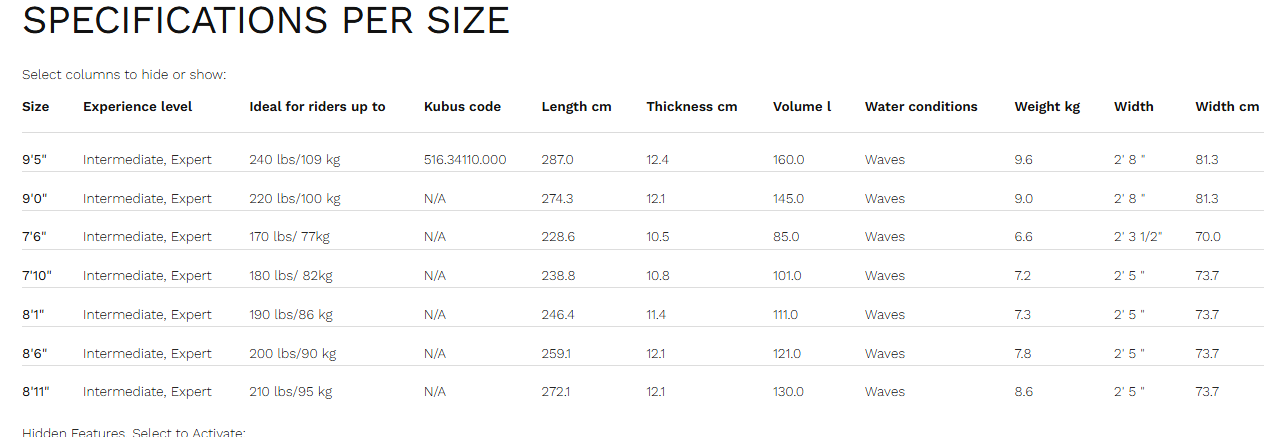Viewport: 1282px width, 437px height.
Task: Select the 7'6" size row label
Action: (34, 237)
